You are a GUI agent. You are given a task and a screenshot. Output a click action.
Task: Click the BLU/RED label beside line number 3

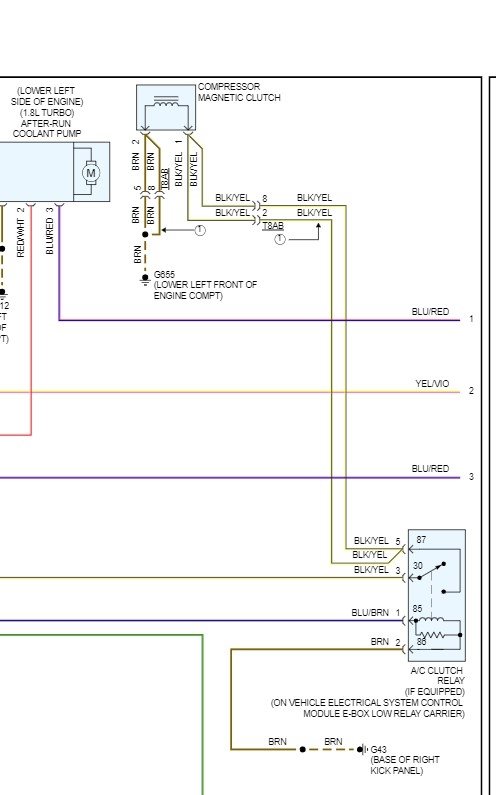[430, 468]
